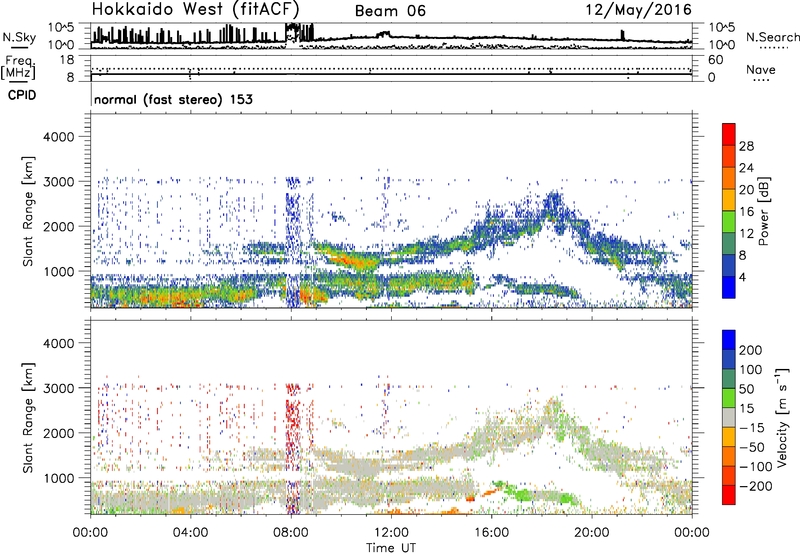
Task: Click Nave axis tick "60"
Action: [x=715, y=60]
